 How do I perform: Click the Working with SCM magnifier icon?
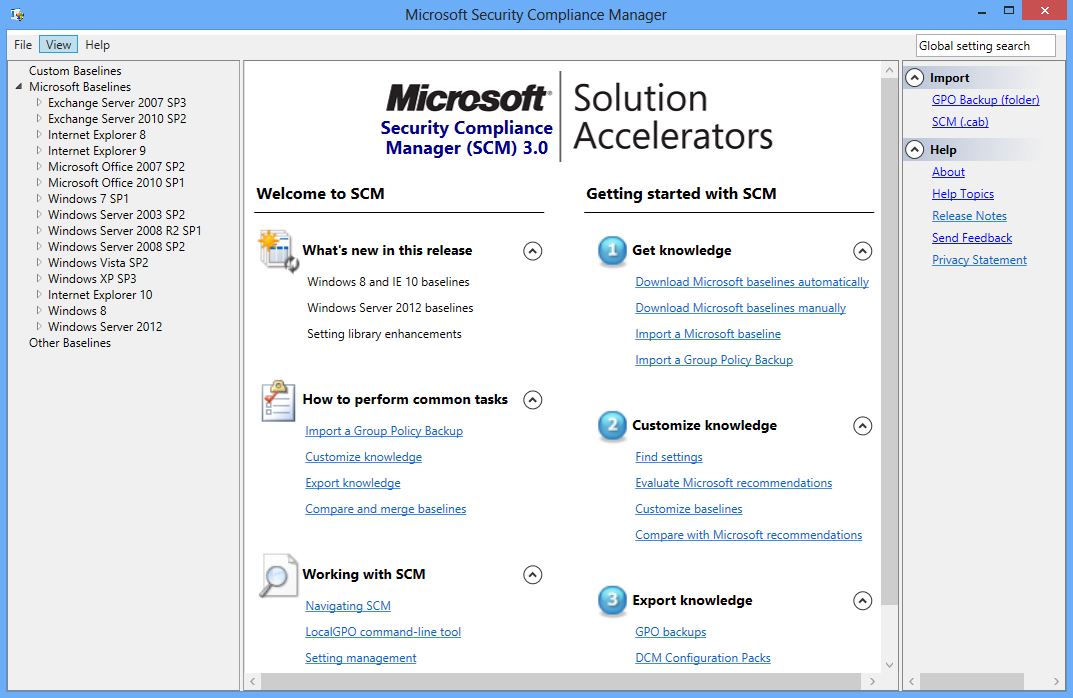[278, 575]
